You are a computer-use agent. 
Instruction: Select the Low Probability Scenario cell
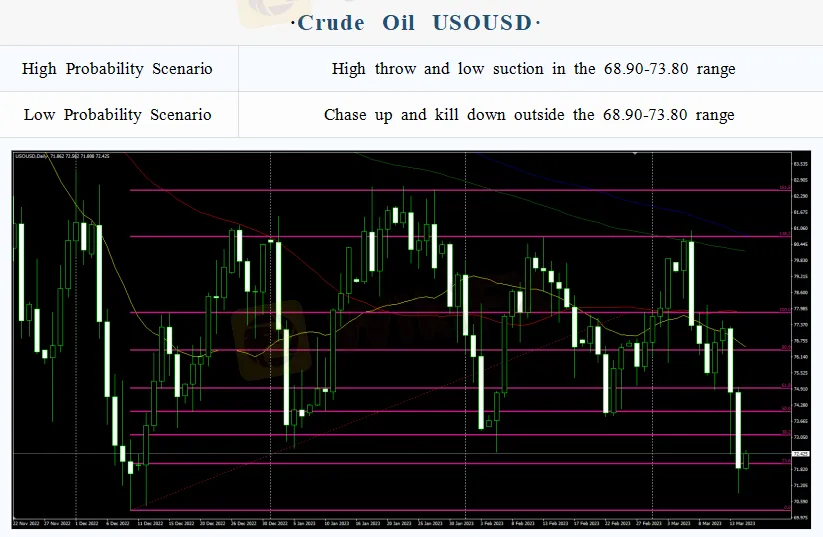click(118, 115)
